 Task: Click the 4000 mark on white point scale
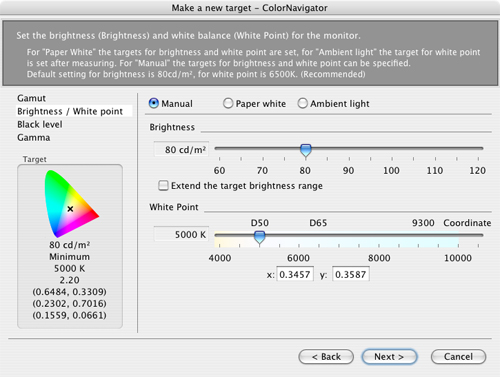(220, 258)
